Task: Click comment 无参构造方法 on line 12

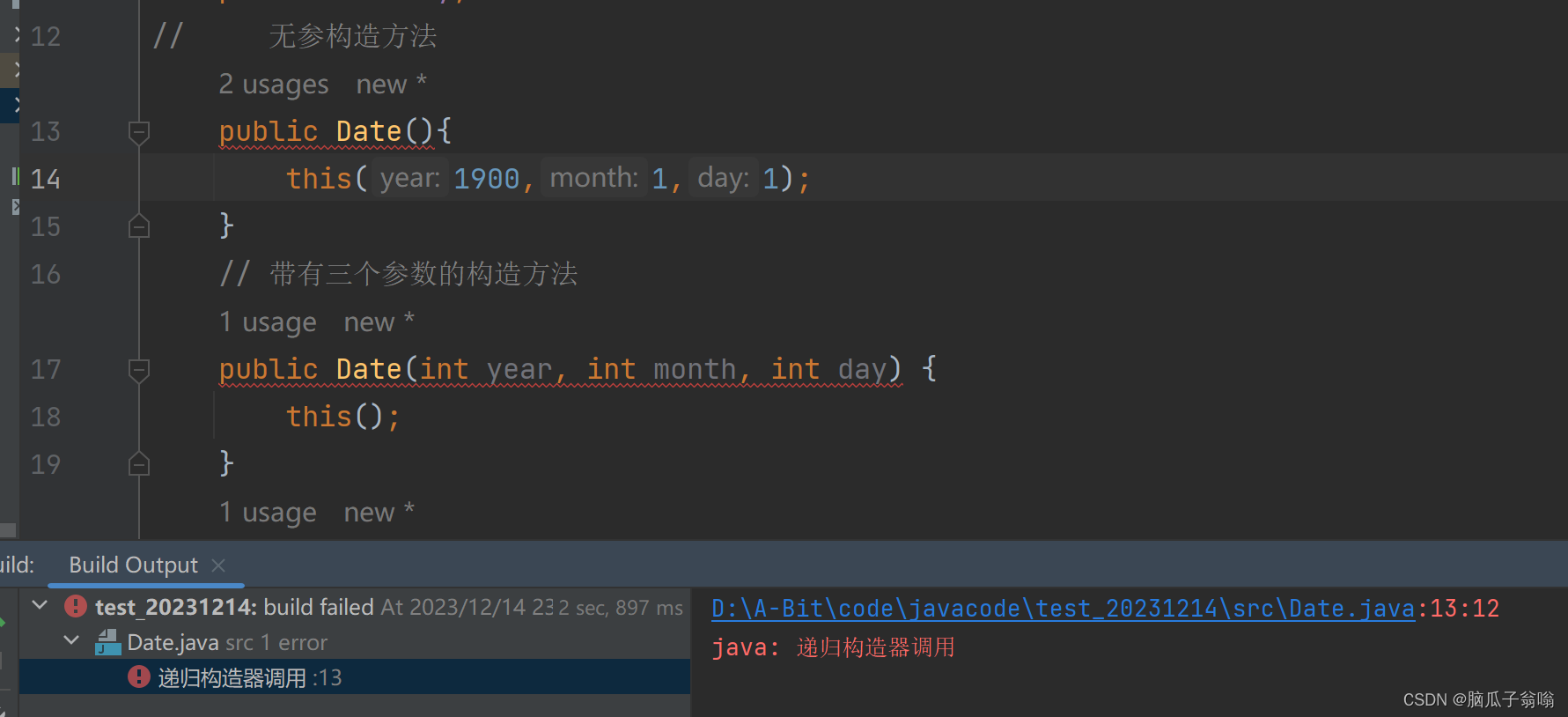Action: [353, 36]
